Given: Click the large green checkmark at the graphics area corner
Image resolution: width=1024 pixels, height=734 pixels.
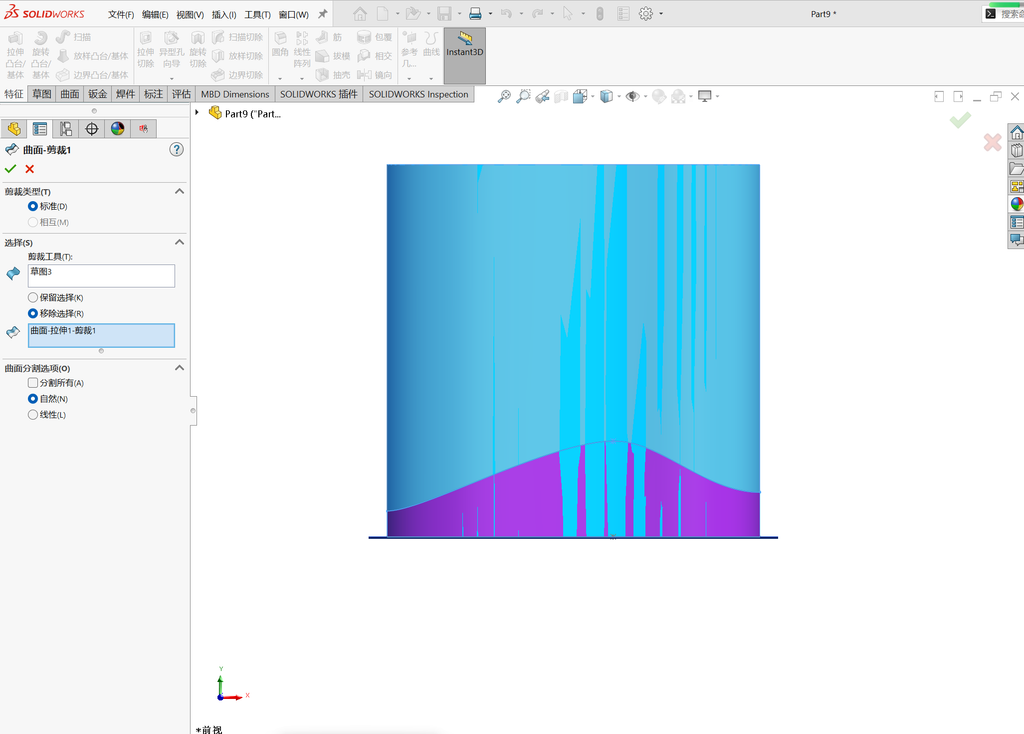Looking at the screenshot, I should point(960,120).
